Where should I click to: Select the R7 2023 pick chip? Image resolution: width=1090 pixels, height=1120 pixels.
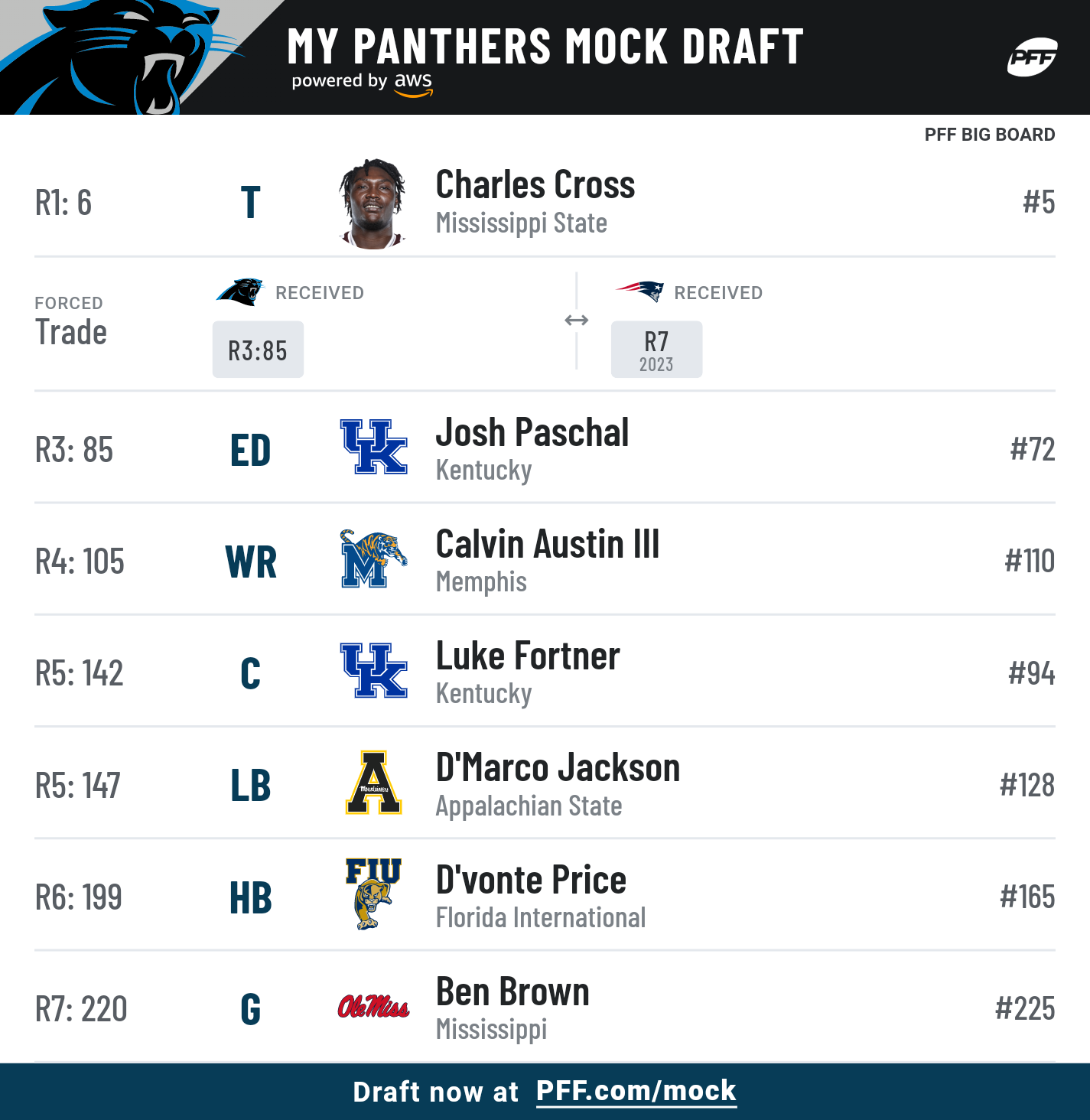click(656, 350)
